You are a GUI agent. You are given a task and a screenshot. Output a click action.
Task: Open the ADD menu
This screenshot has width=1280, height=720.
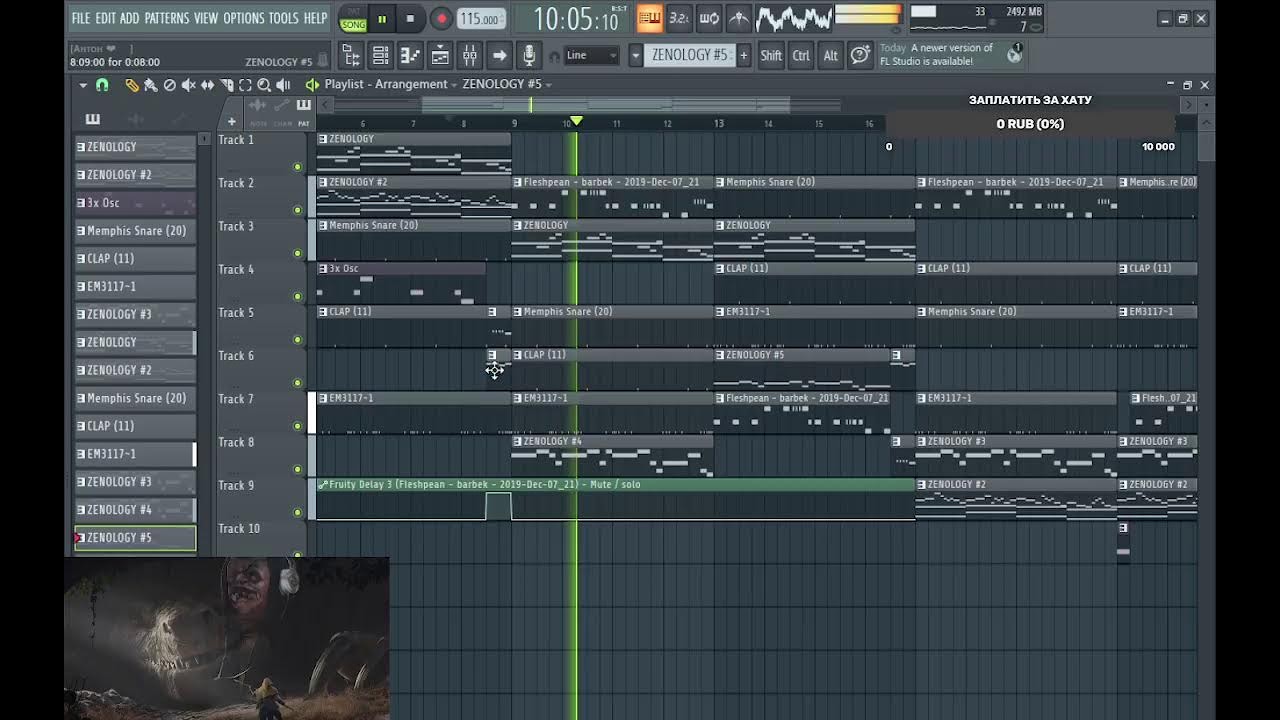[x=130, y=18]
